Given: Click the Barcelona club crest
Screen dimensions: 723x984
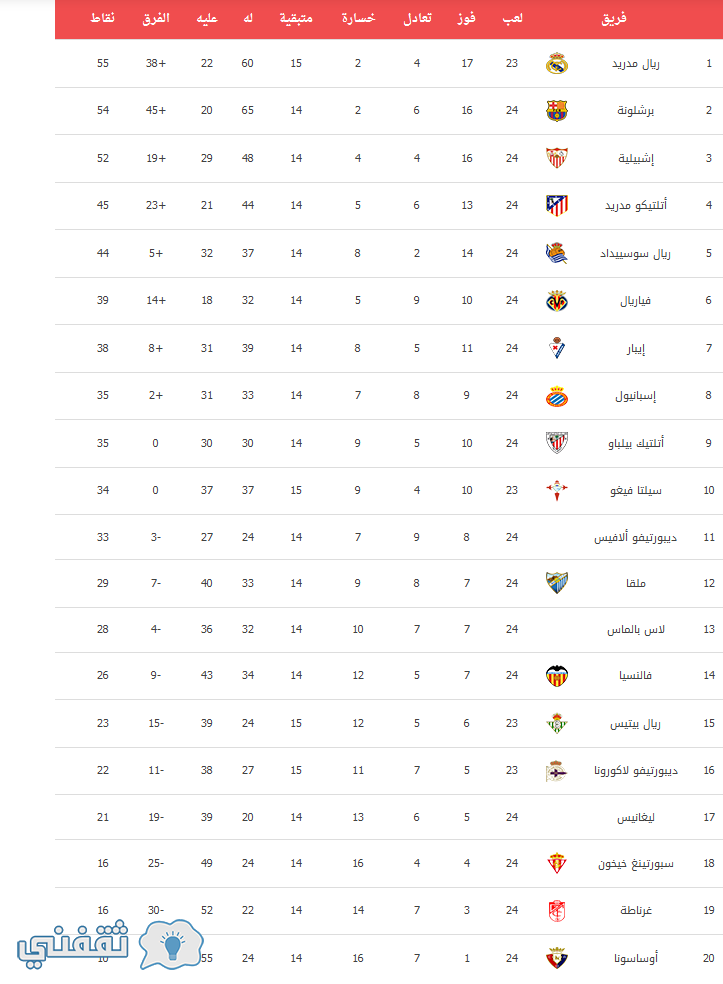Looking at the screenshot, I should [557, 110].
